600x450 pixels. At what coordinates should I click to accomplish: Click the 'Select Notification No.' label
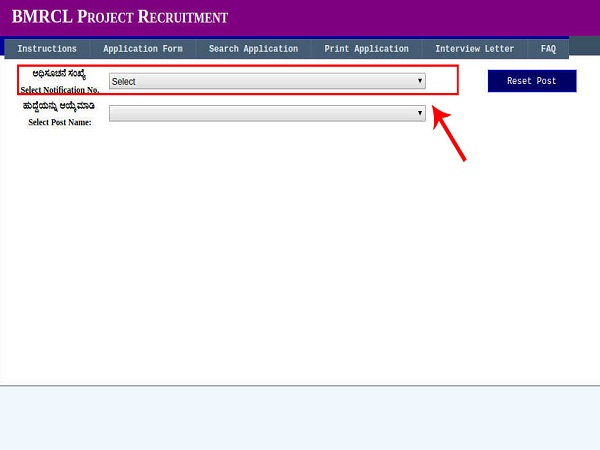60,90
